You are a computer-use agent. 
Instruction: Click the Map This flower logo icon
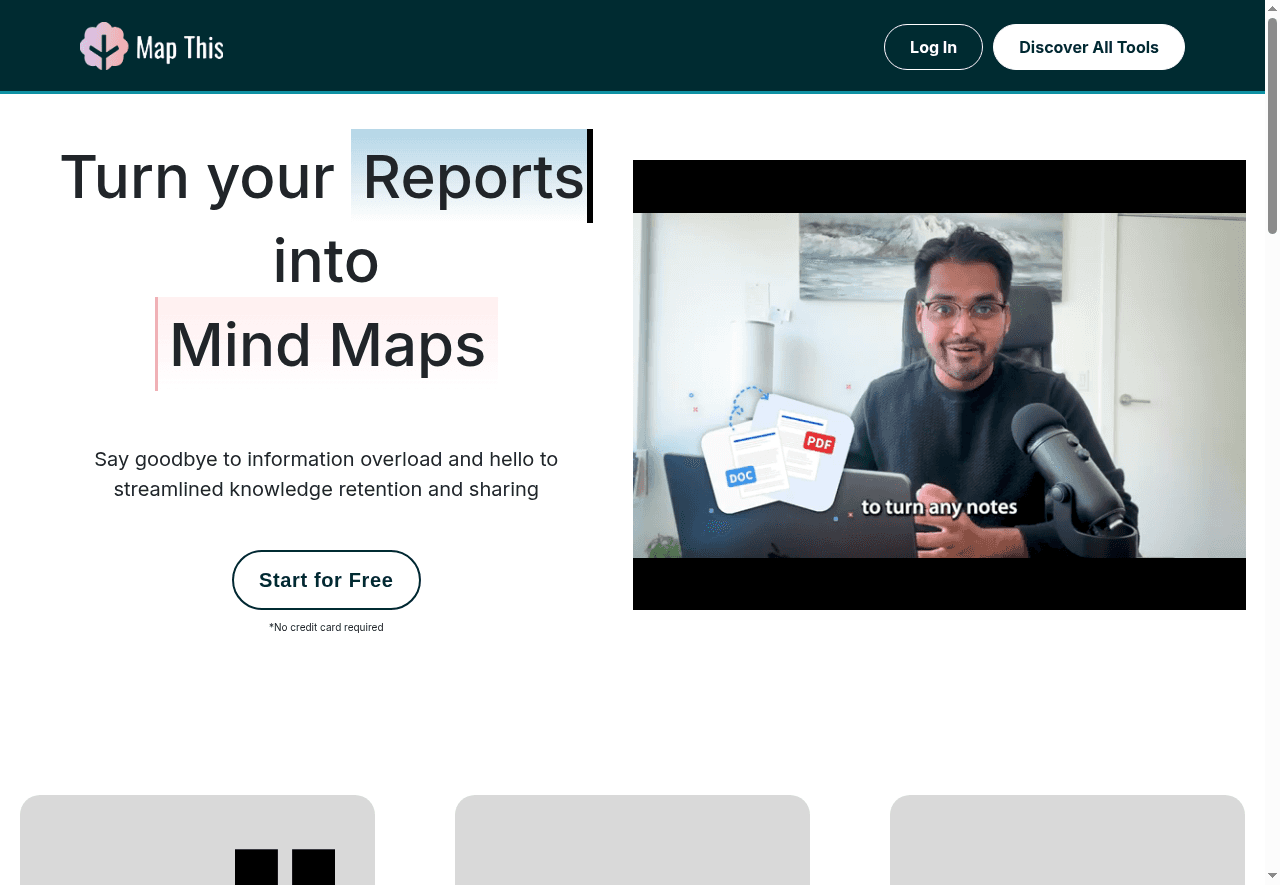[104, 46]
